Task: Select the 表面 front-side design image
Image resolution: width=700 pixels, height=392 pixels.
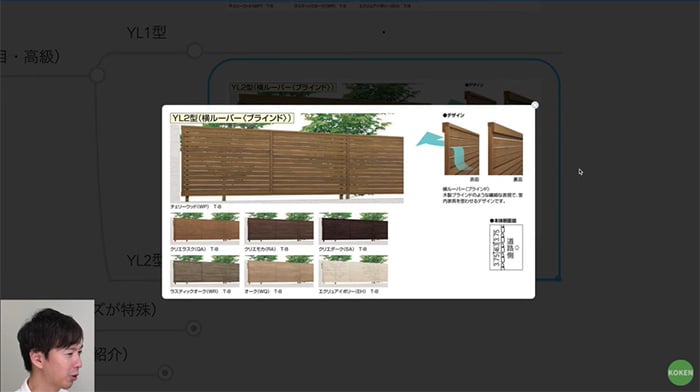Action: (461, 150)
